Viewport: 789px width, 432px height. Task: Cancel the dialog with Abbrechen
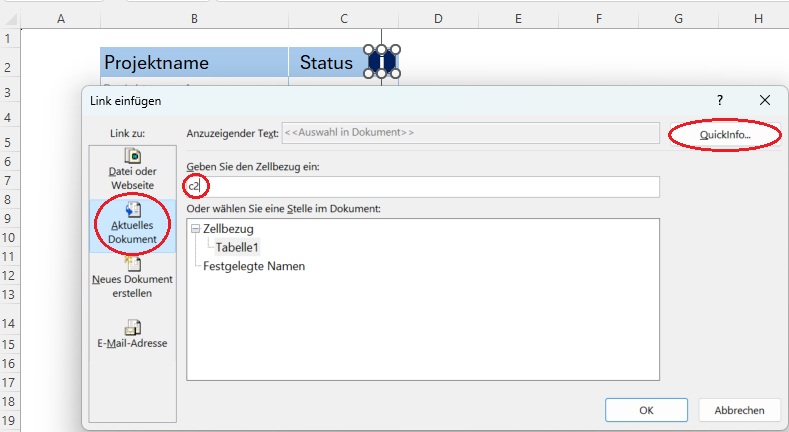tap(739, 410)
